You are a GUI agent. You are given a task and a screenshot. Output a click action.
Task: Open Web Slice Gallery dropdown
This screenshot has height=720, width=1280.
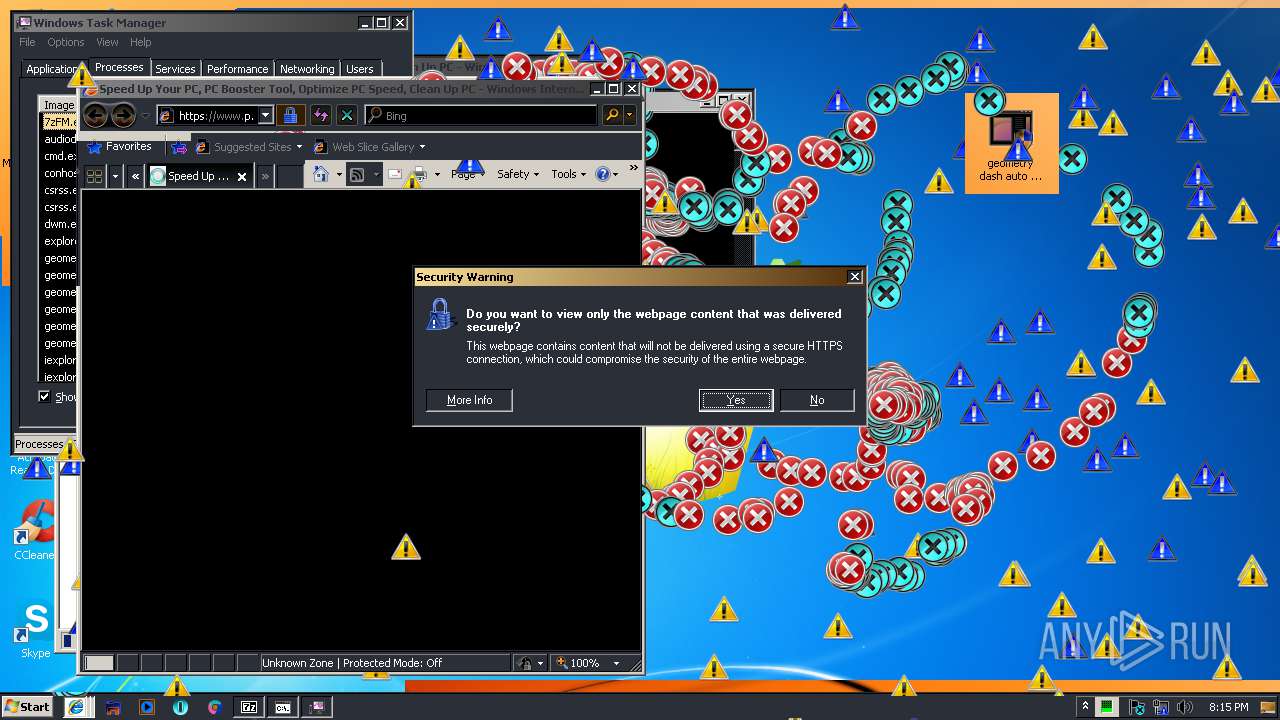click(369, 147)
